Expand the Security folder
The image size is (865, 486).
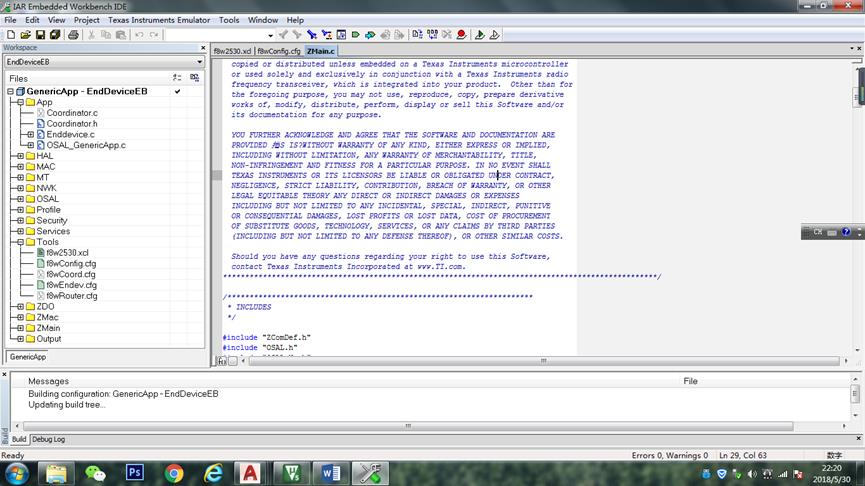(20, 220)
